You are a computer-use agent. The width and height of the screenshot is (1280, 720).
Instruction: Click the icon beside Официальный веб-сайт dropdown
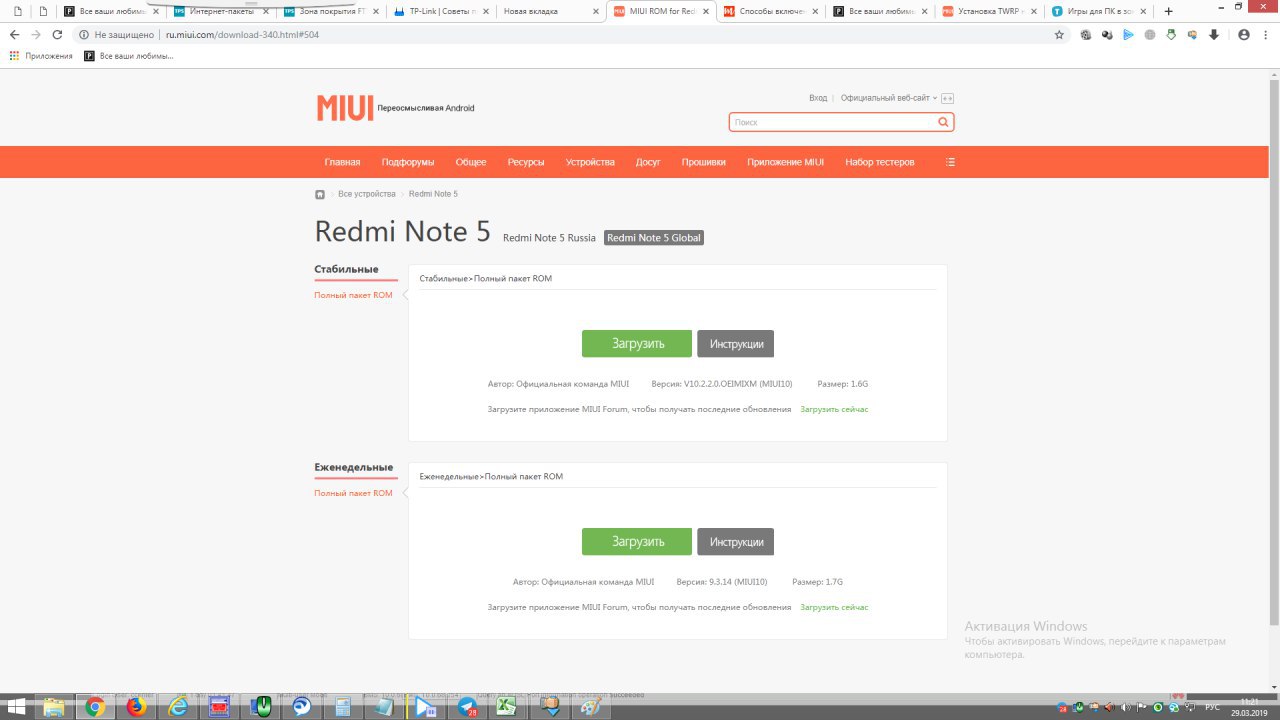click(x=948, y=98)
